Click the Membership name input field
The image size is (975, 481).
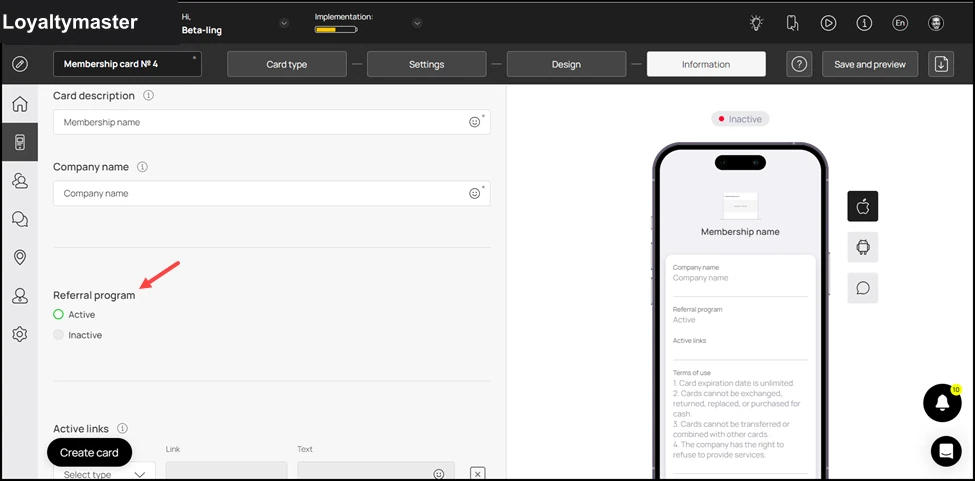point(272,122)
